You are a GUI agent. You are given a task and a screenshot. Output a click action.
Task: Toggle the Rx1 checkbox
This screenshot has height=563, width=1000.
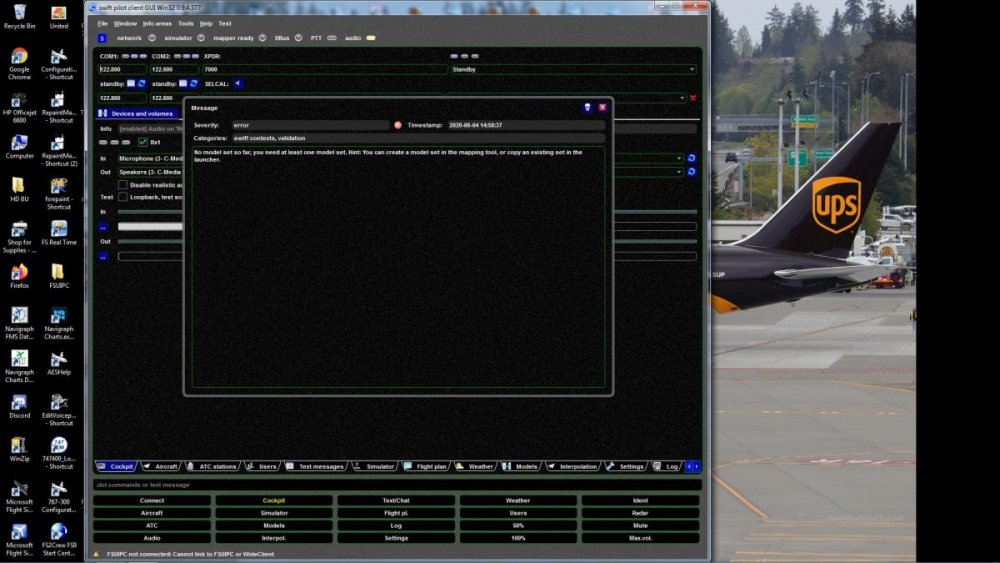coord(143,142)
